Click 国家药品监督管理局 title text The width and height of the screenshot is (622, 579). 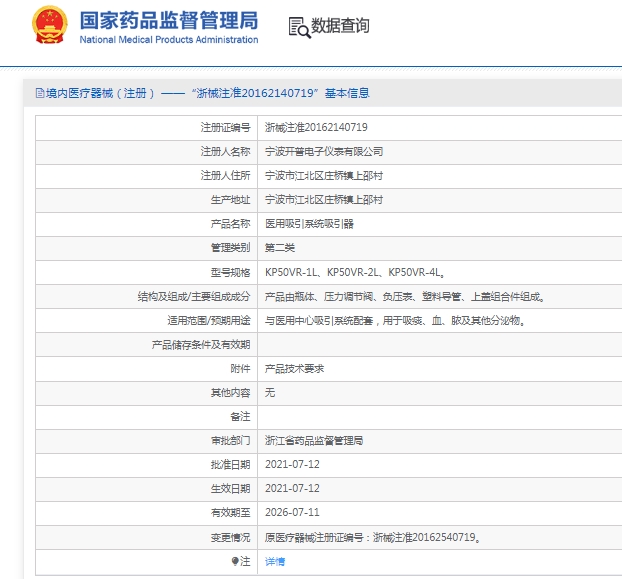pyautogui.click(x=169, y=20)
